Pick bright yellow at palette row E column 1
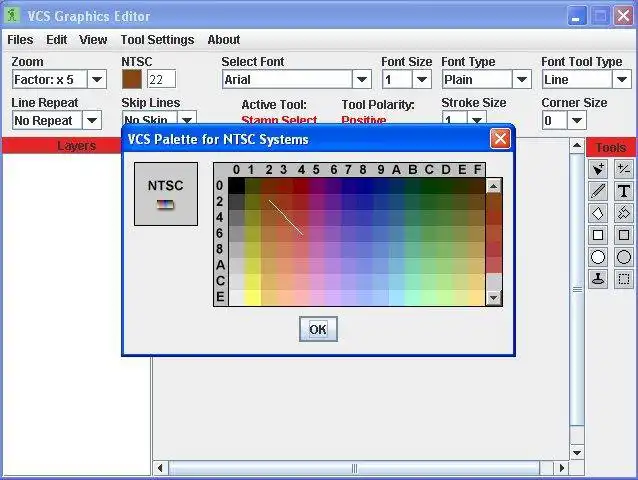 click(253, 297)
